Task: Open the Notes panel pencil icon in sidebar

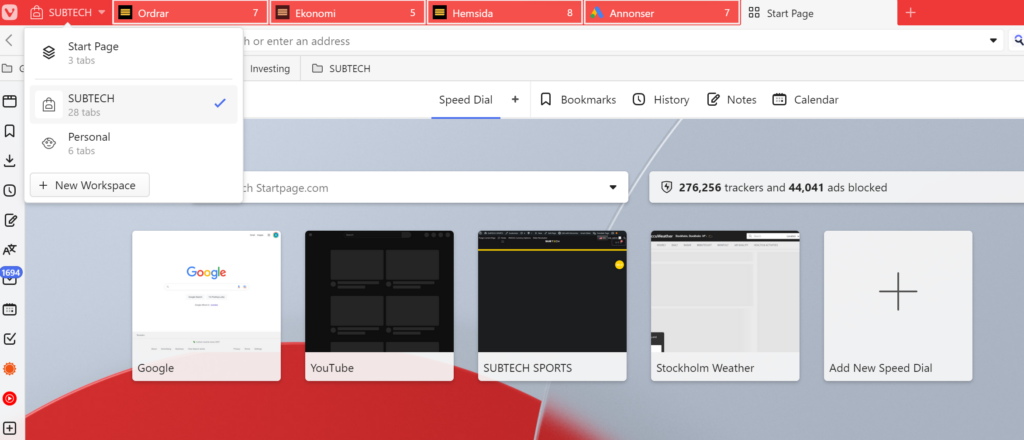Action: (x=10, y=220)
